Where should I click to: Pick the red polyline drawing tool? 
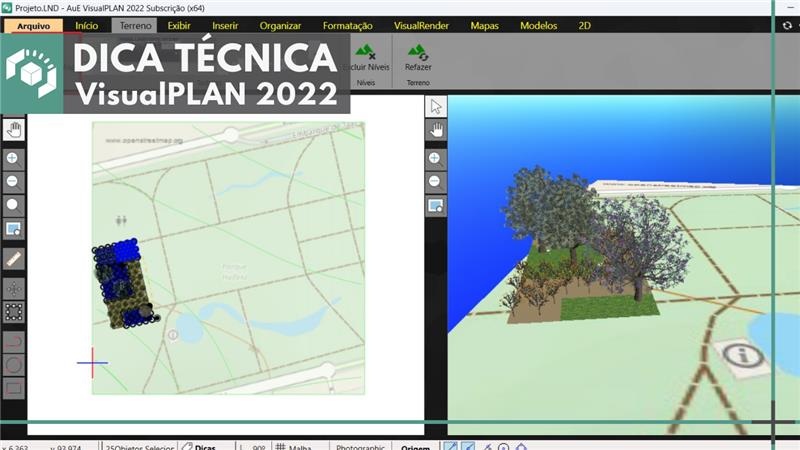click(13, 341)
